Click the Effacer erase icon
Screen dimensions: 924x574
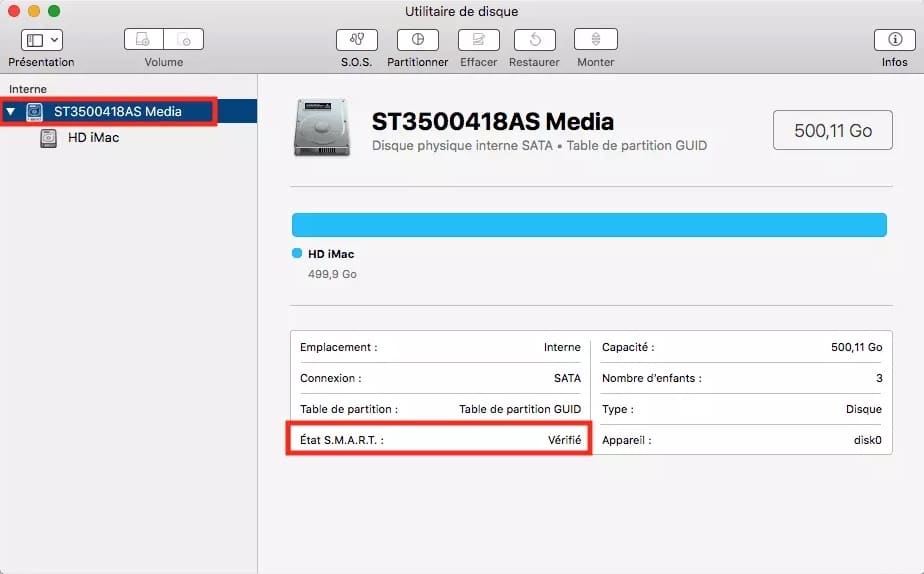coord(479,40)
